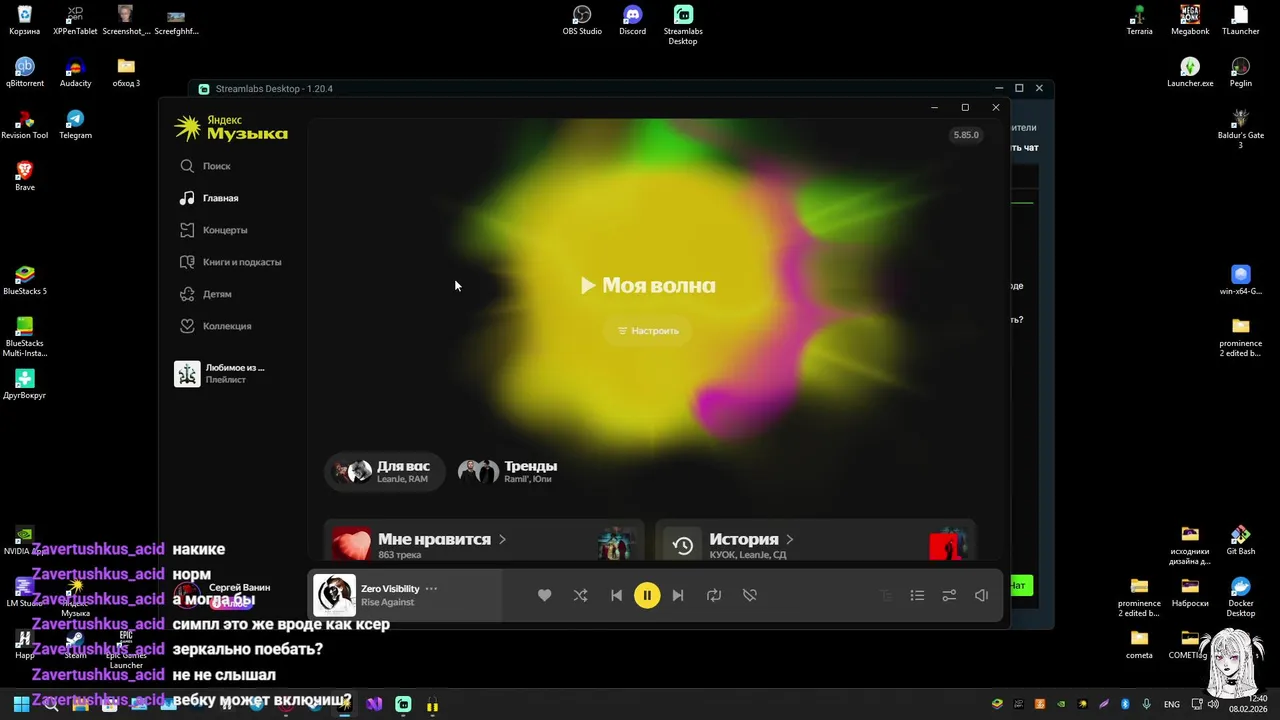The height and width of the screenshot is (720, 1280).
Task: Open Книги и подкасты section
Action: click(230, 262)
